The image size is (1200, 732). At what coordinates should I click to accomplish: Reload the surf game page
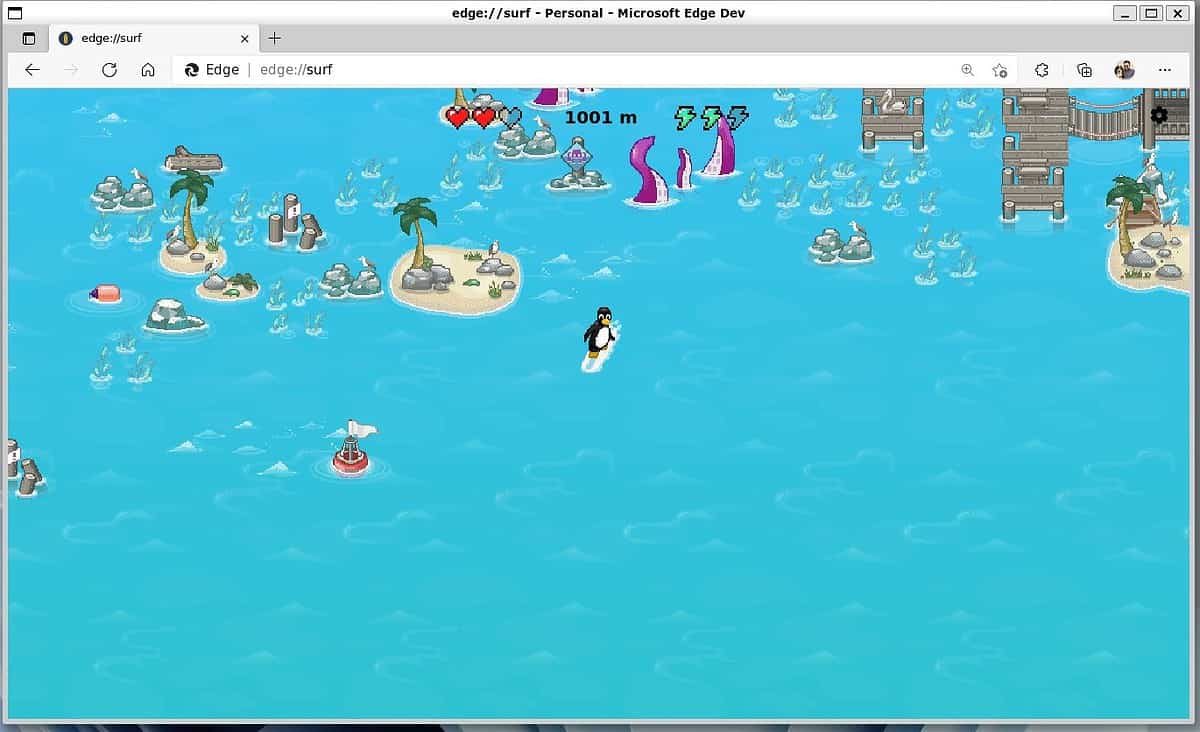click(110, 70)
